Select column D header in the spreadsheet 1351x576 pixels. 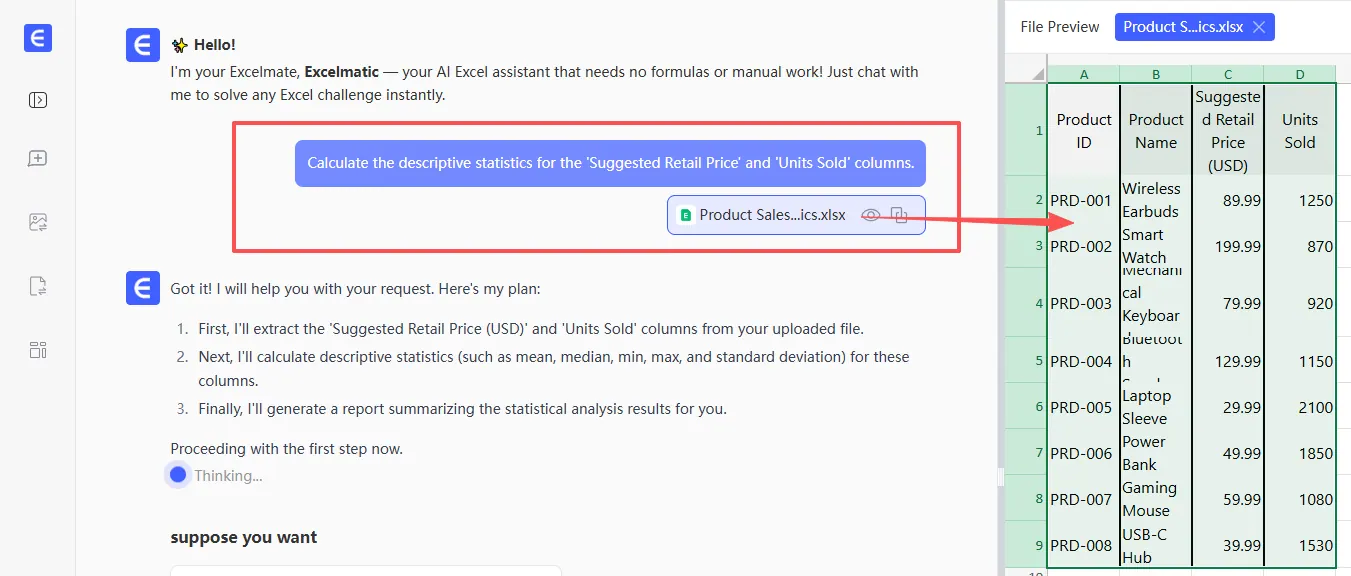[x=1299, y=74]
